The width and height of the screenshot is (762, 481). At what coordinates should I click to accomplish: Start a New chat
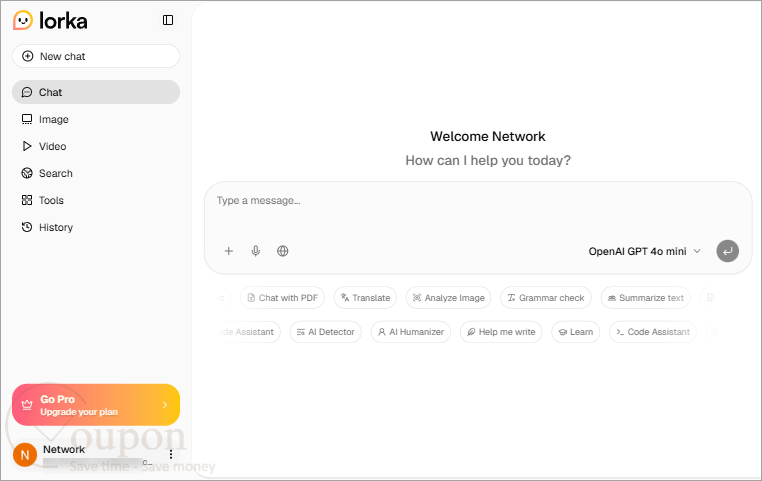[96, 56]
